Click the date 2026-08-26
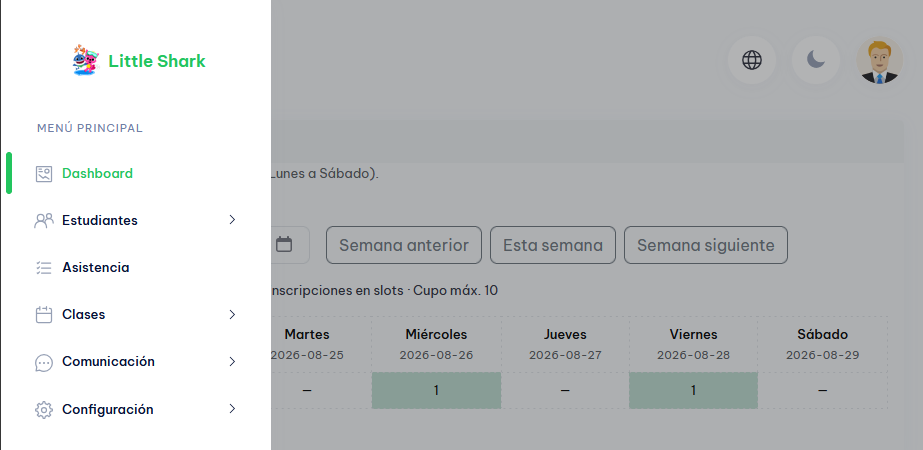The image size is (923, 450). click(x=436, y=355)
